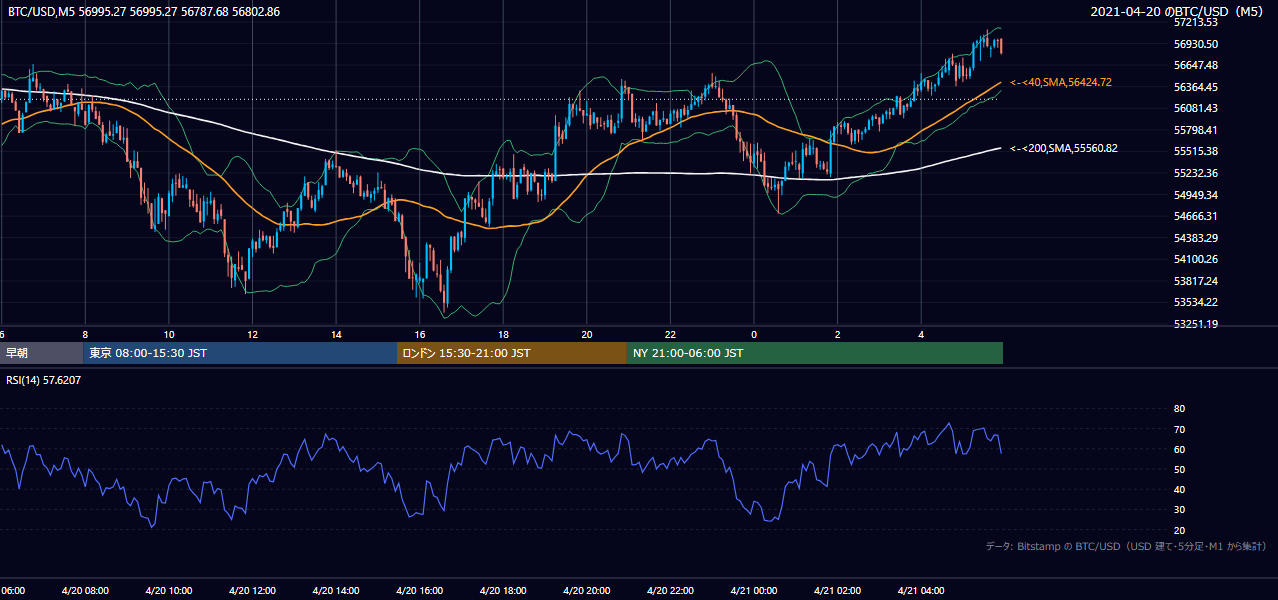
Task: Click hour label 22 under the price chart
Action: coord(670,334)
